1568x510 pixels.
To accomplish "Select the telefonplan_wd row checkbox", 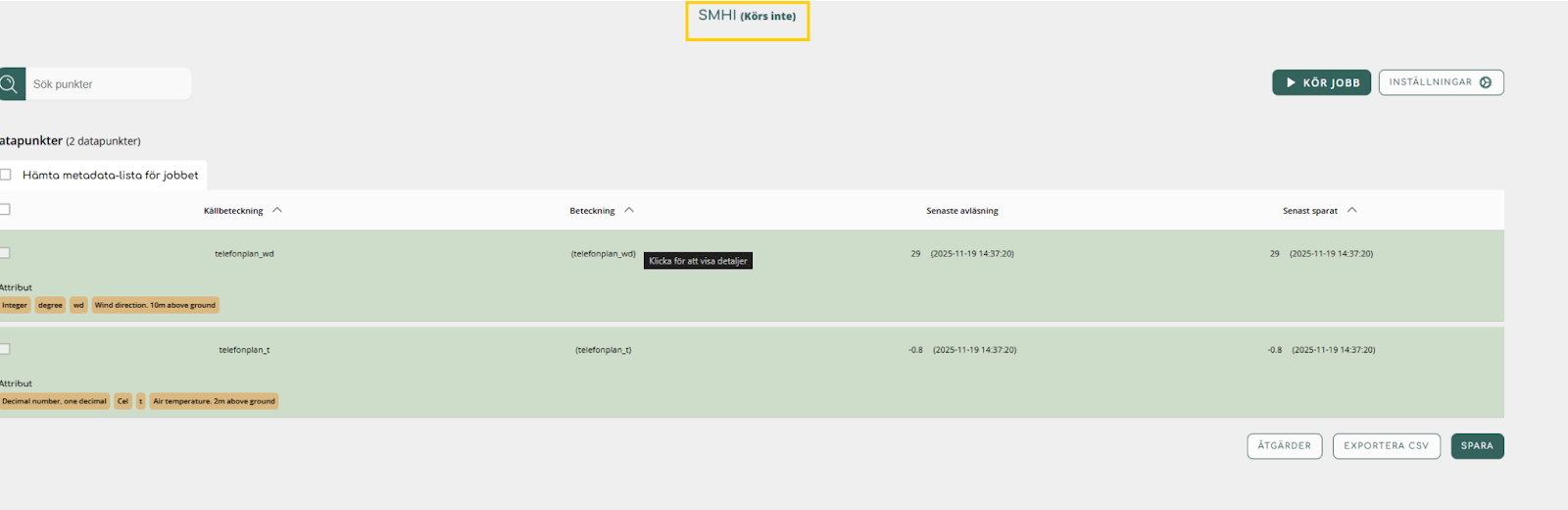I will click(x=5, y=253).
